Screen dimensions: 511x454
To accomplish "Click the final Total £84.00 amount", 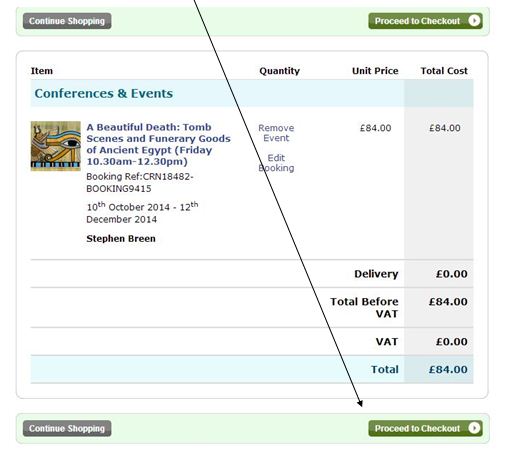I will 448,369.
